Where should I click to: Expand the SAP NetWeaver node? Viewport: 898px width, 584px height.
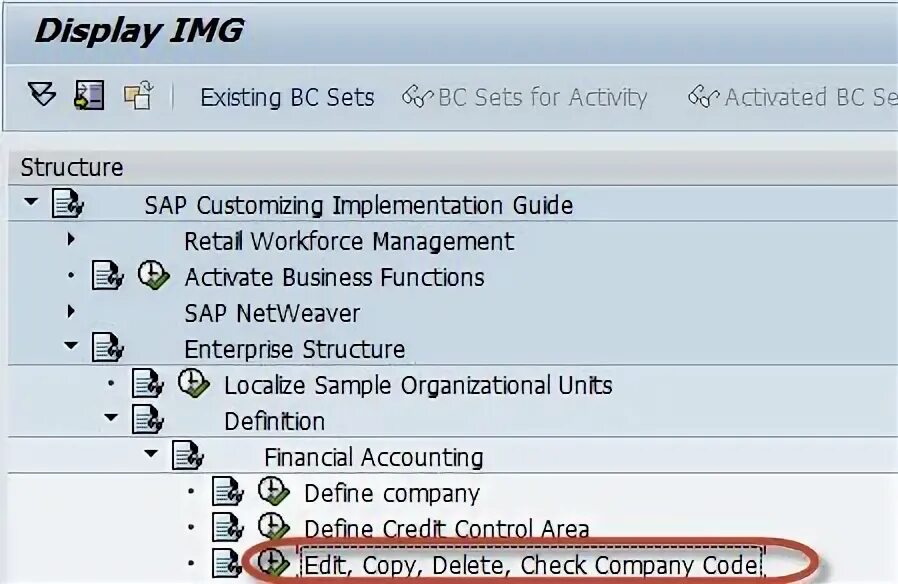coord(71,311)
